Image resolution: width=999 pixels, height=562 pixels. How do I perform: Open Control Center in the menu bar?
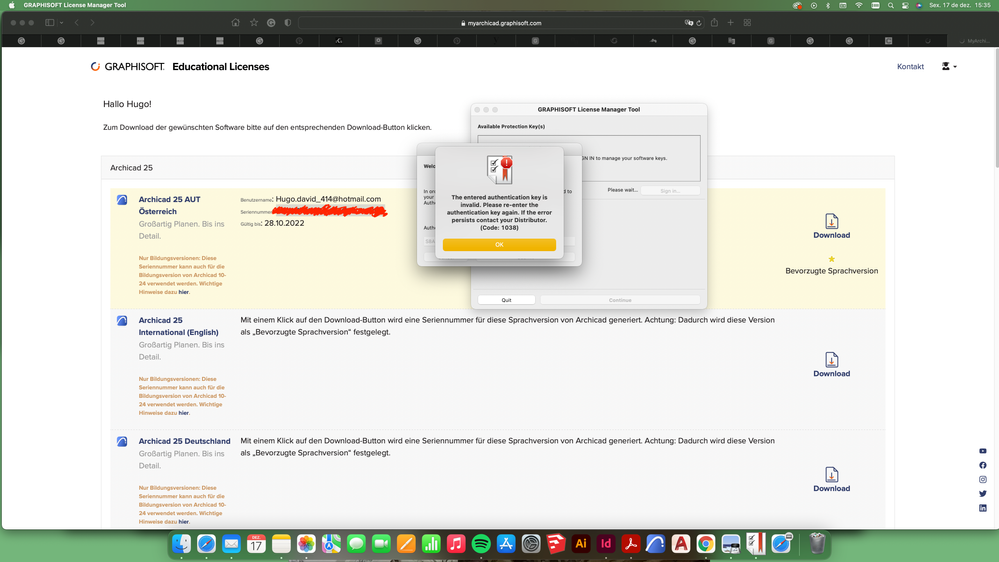(x=905, y=5)
